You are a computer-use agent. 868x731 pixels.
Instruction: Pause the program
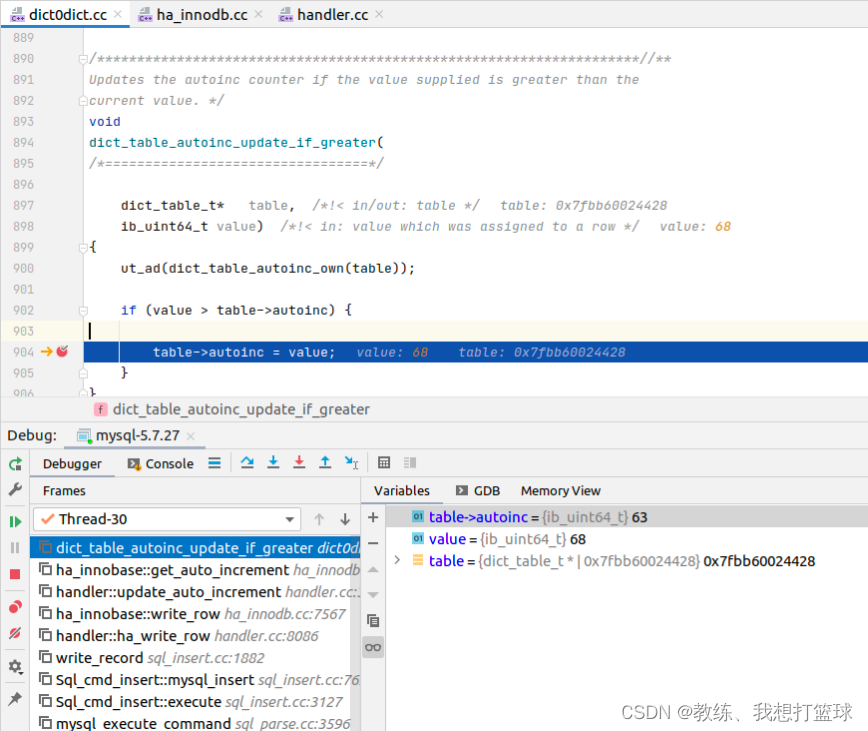pos(15,547)
